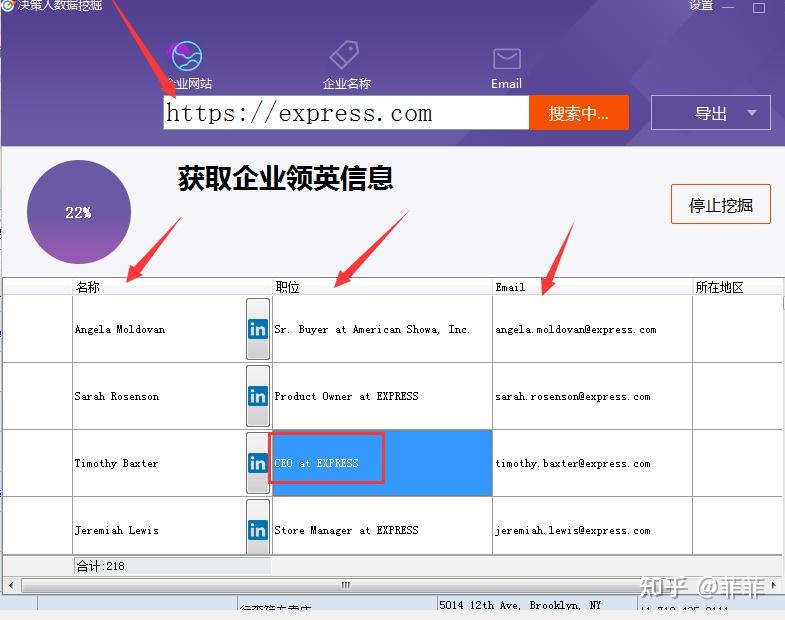Click the horizontal scrollbar right arrow
785x620 pixels.
point(774,585)
